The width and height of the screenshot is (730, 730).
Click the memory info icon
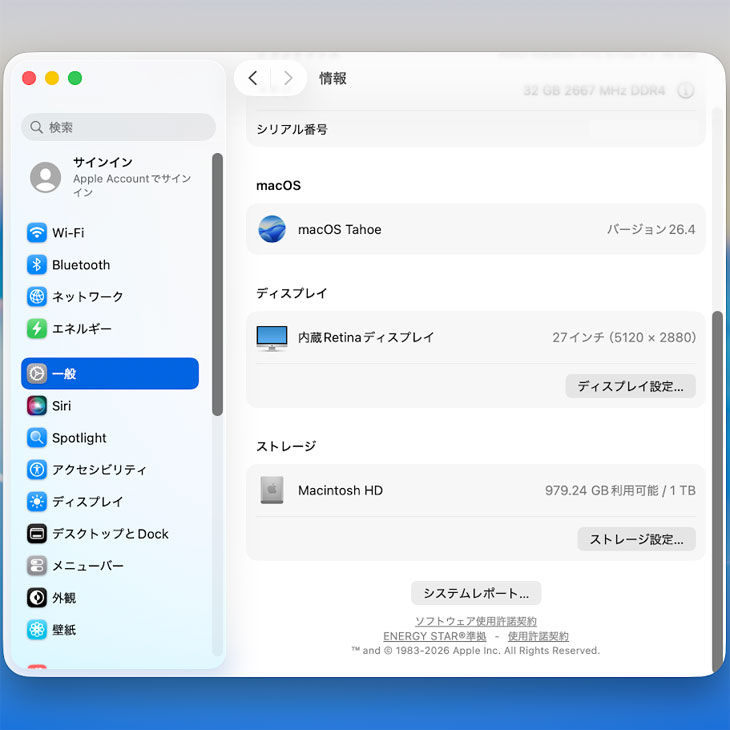click(685, 91)
